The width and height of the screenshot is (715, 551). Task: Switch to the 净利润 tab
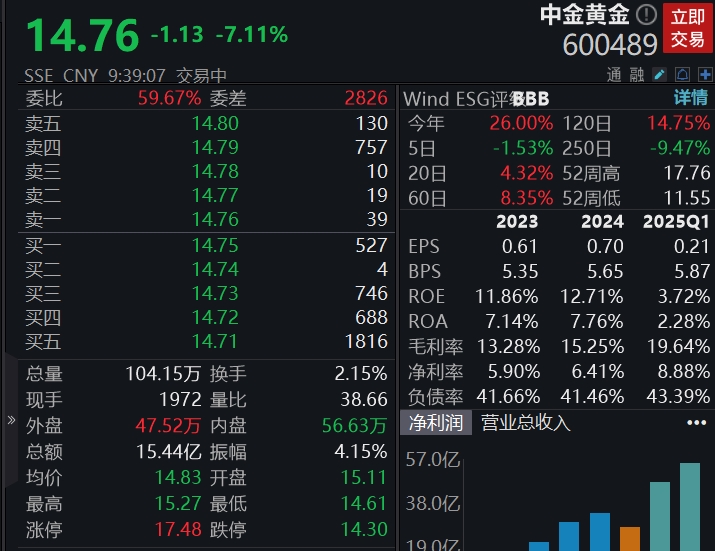435,423
